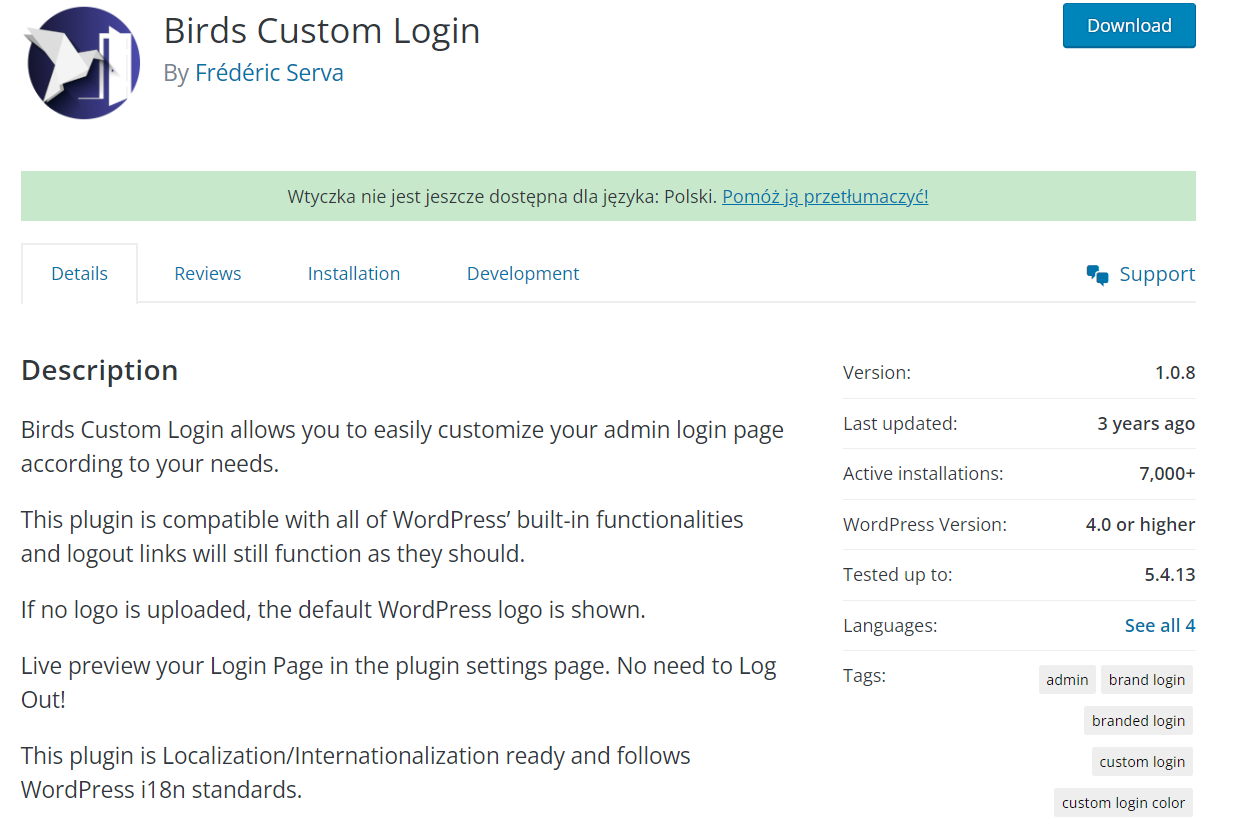Click the '7,000+' active installations value
The height and width of the screenshot is (827, 1241).
[1167, 474]
